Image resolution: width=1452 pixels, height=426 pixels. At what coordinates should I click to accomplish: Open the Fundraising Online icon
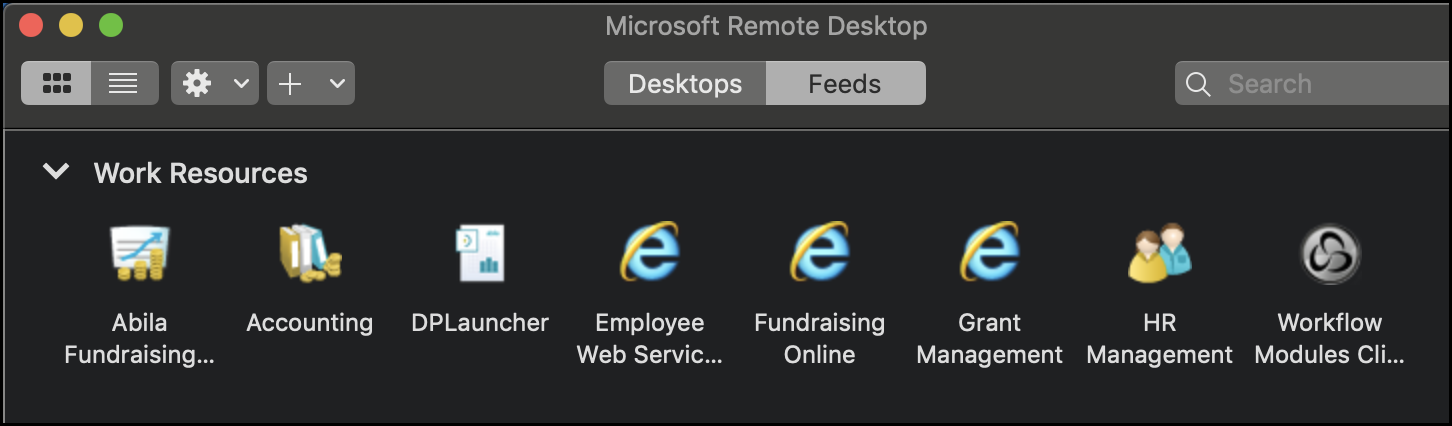820,252
